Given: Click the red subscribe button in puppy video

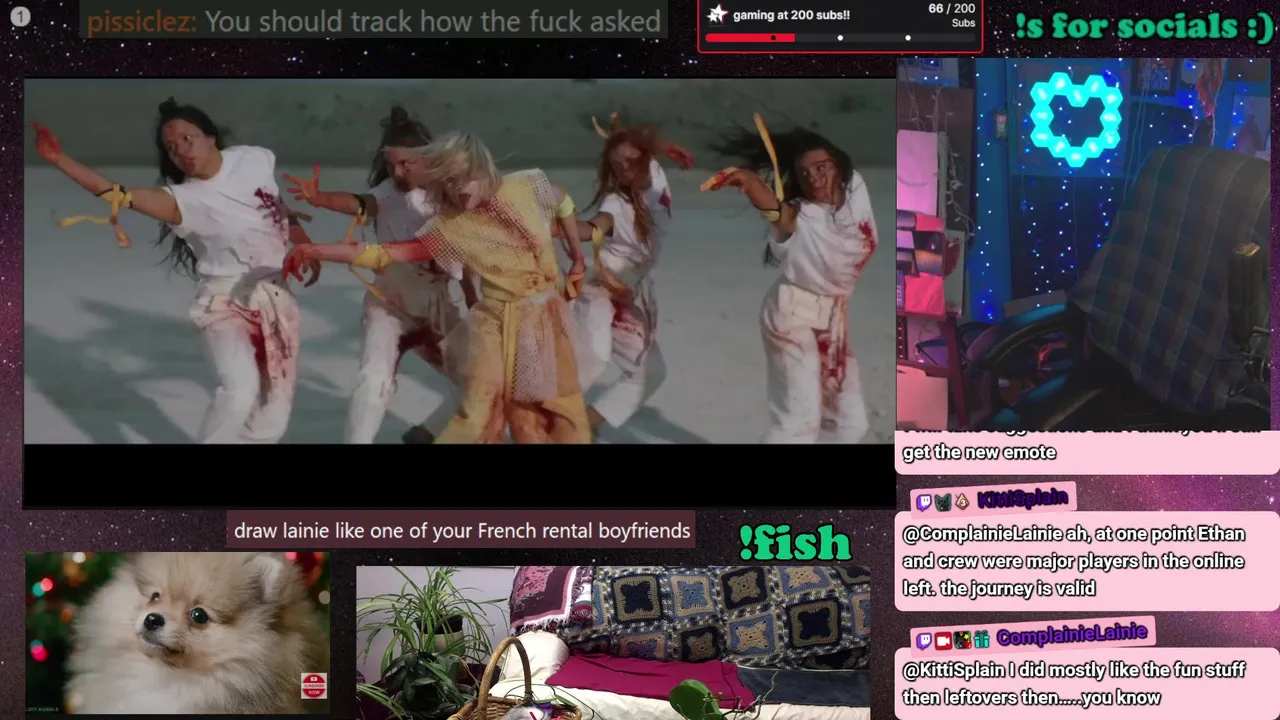Looking at the screenshot, I should [x=313, y=686].
